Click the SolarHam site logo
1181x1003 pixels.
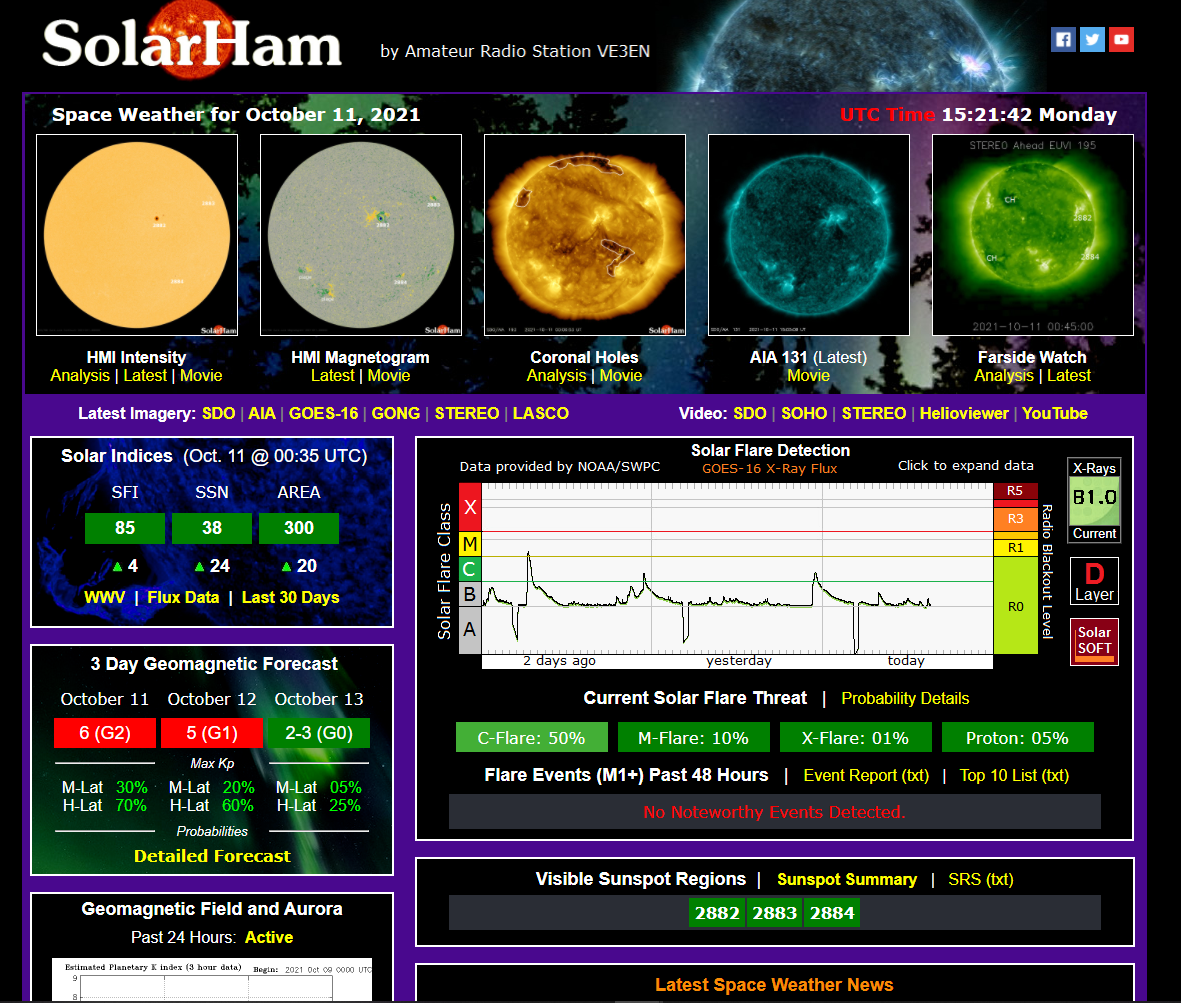192,42
